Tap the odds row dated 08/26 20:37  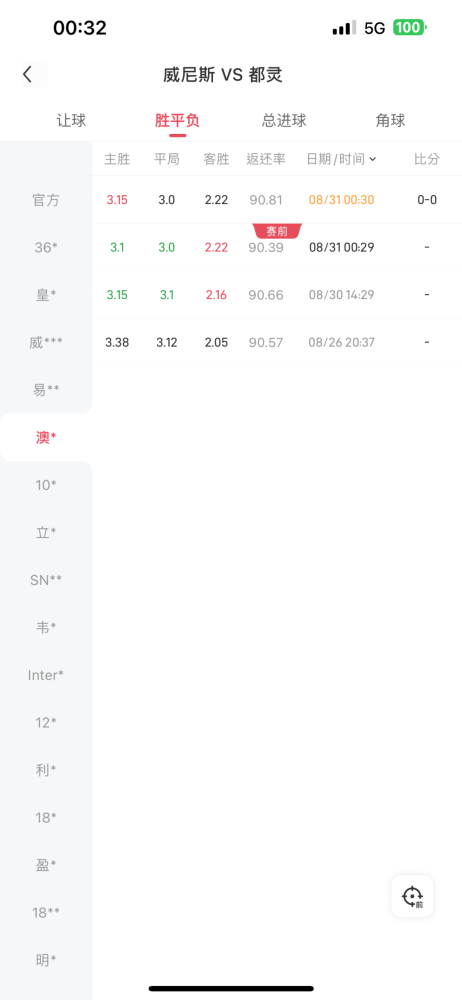[277, 342]
